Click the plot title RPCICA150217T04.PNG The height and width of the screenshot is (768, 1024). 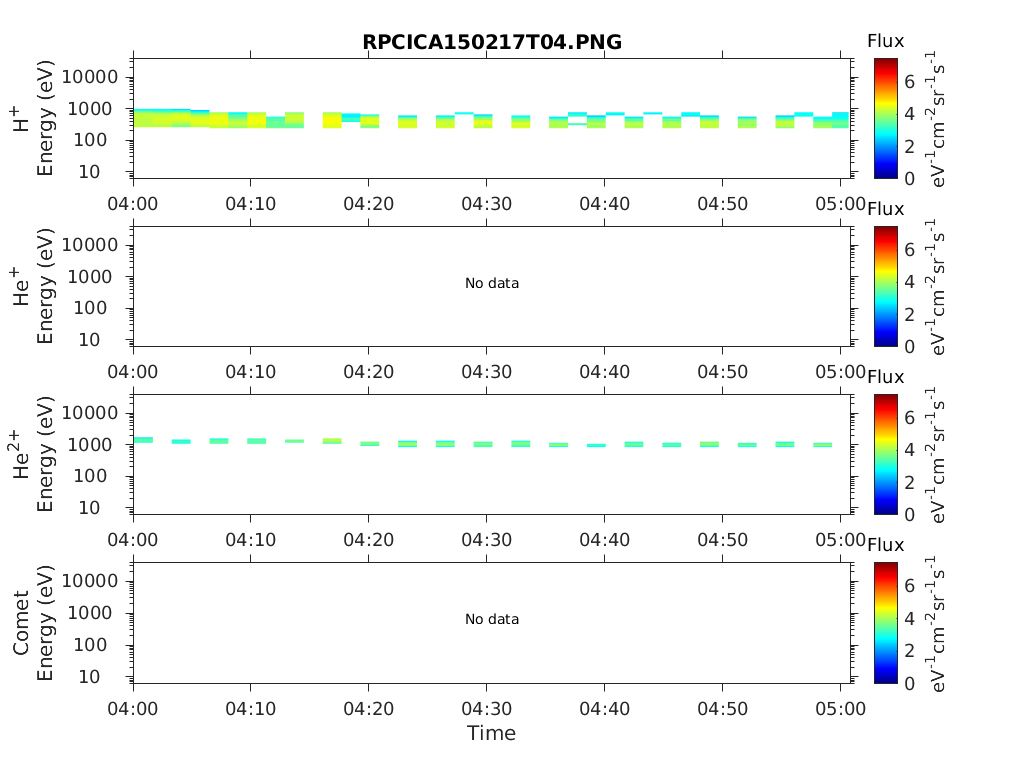pos(492,42)
